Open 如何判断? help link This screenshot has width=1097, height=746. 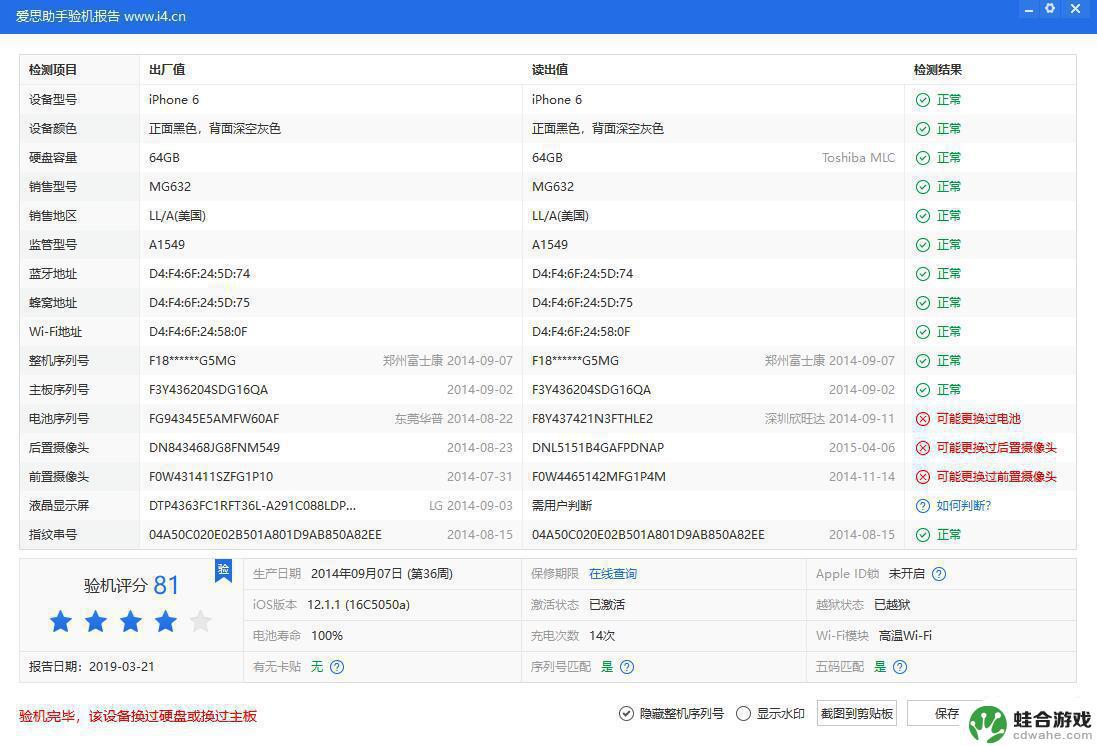click(x=963, y=506)
